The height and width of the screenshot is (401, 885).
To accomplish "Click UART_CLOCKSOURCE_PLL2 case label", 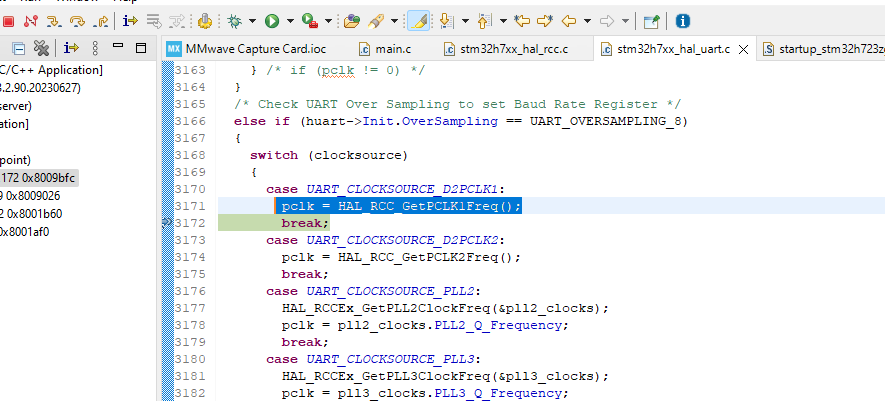I will (x=393, y=291).
